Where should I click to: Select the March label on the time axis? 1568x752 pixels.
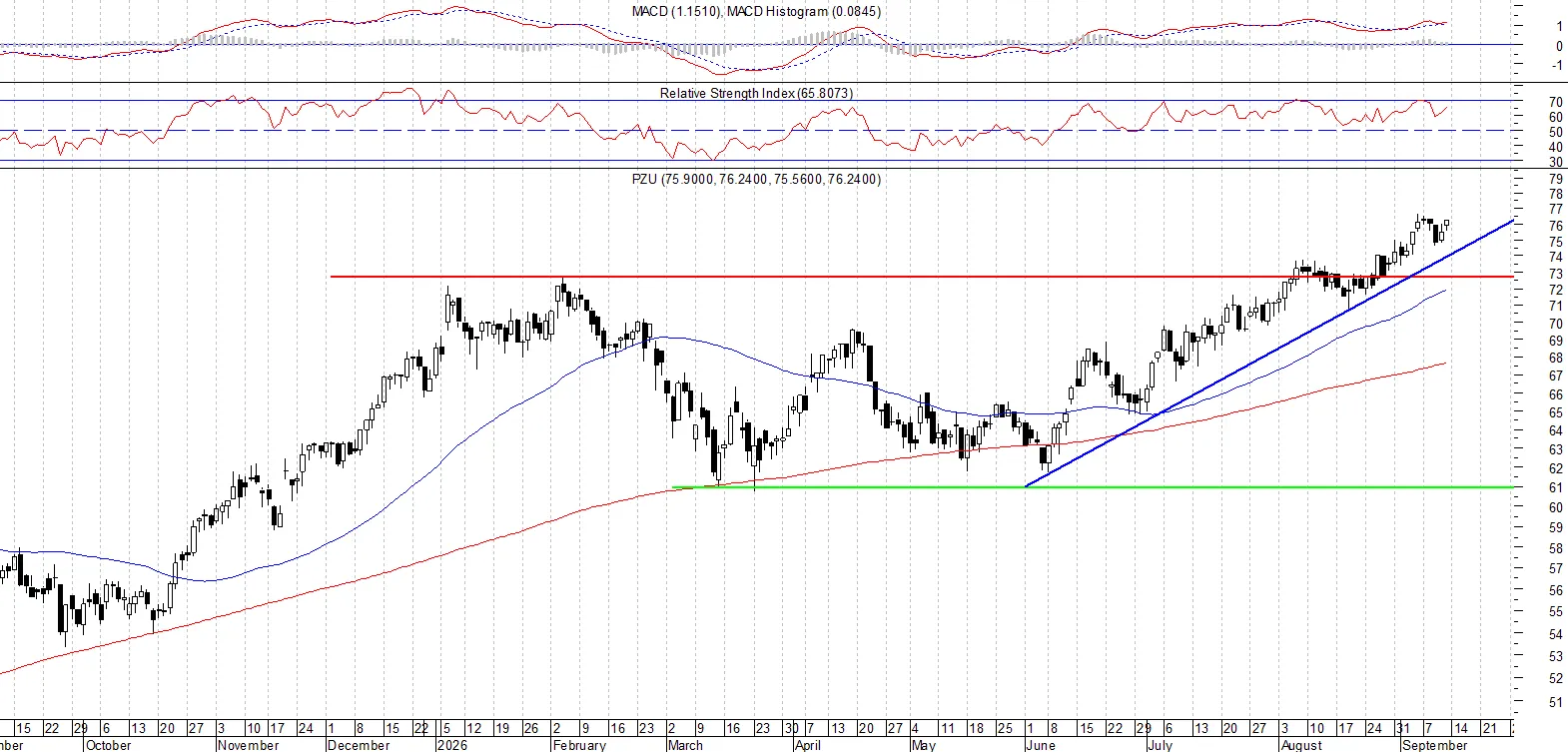click(x=685, y=745)
